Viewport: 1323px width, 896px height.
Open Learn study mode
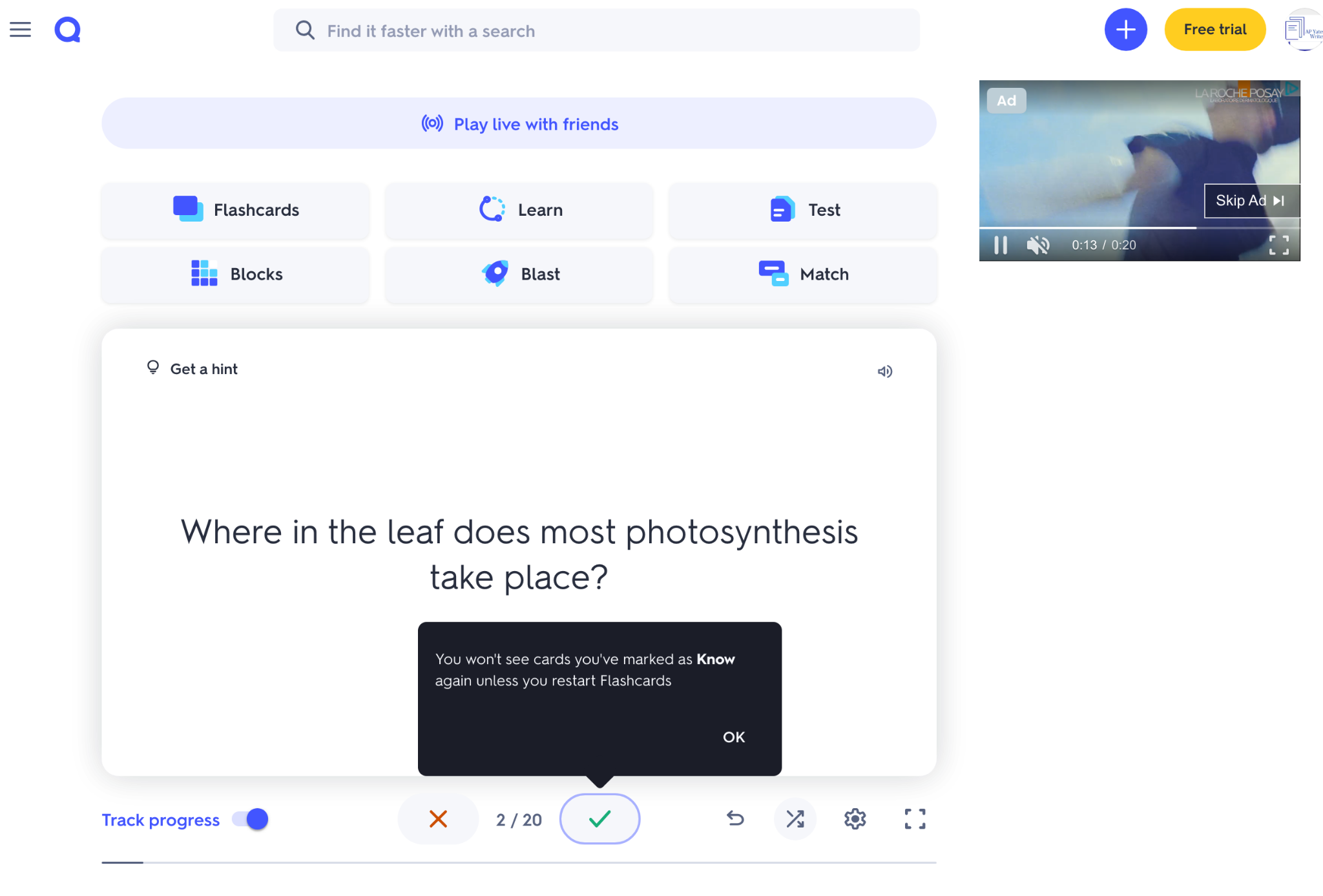[519, 210]
